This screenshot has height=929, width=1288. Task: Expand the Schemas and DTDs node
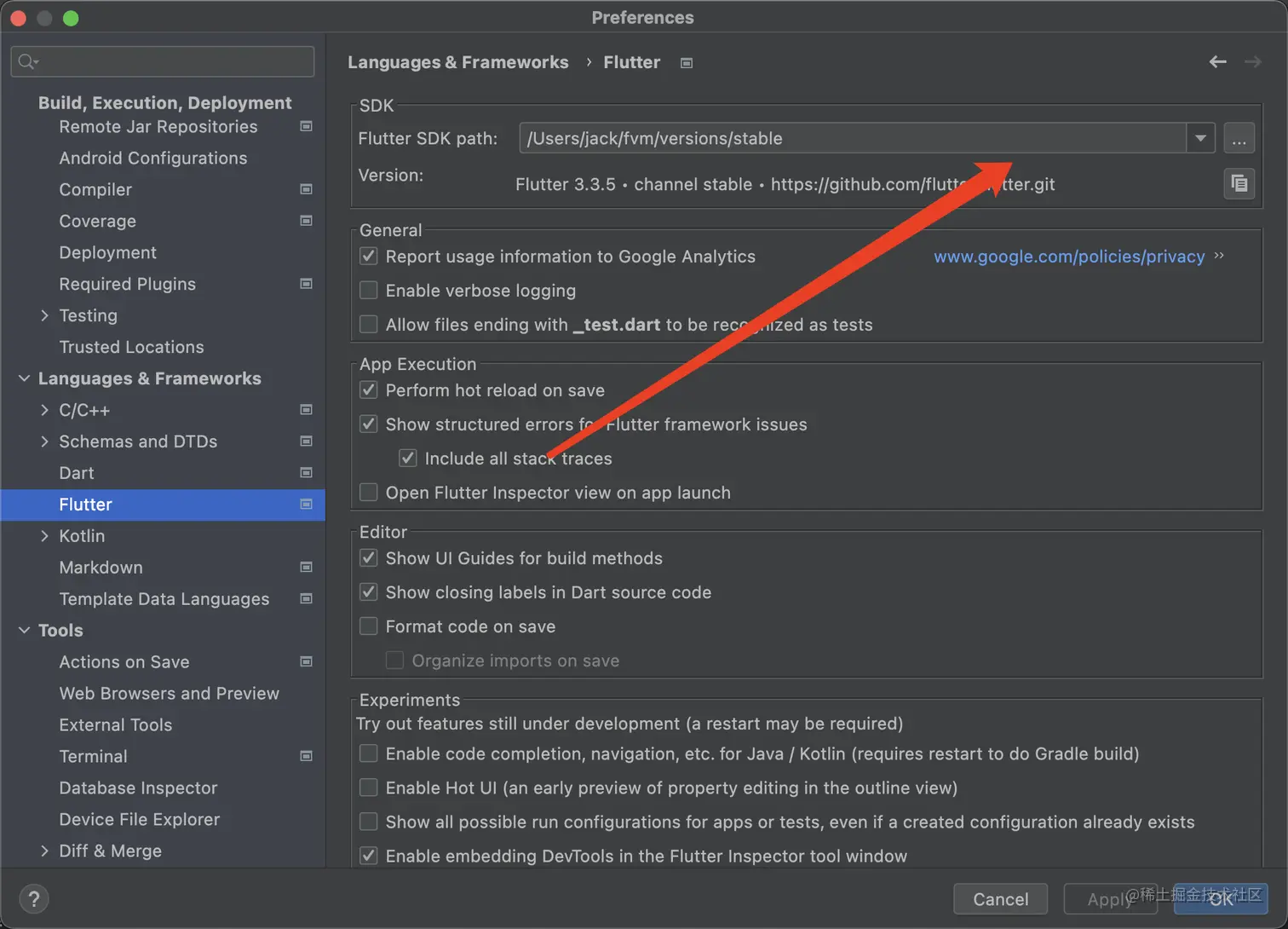44,441
